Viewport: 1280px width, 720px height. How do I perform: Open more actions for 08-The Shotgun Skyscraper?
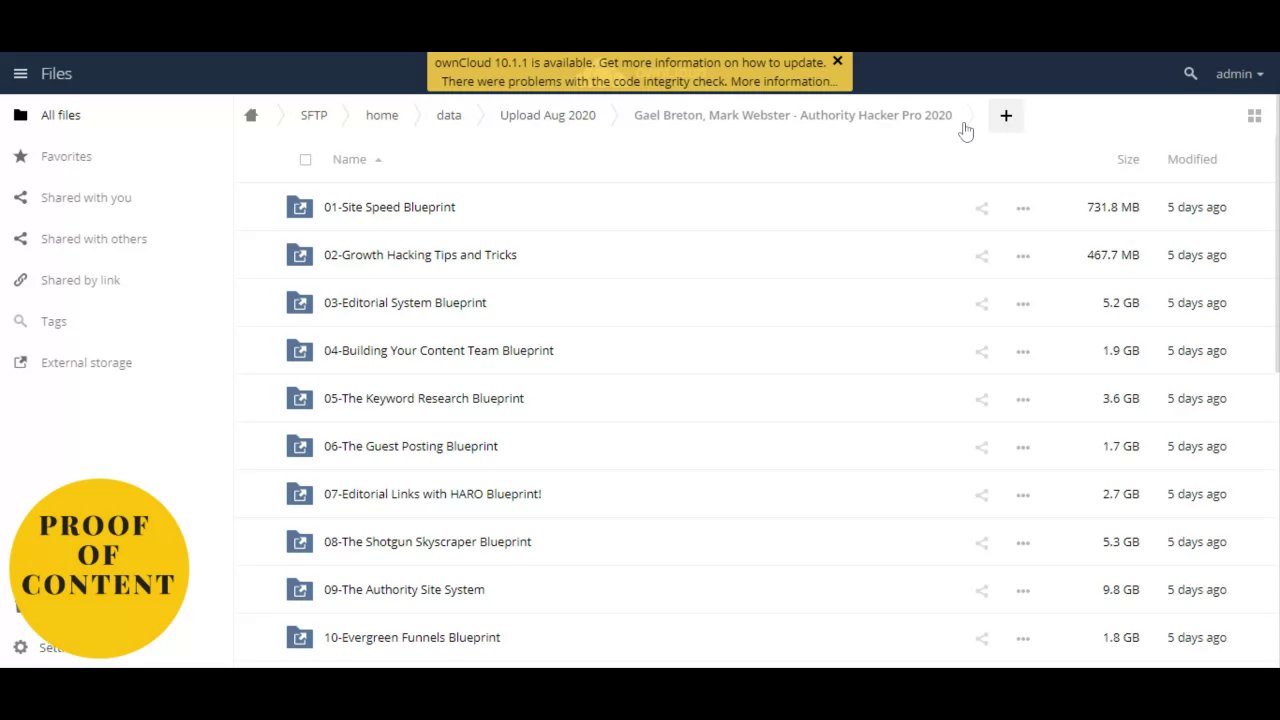[1023, 543]
